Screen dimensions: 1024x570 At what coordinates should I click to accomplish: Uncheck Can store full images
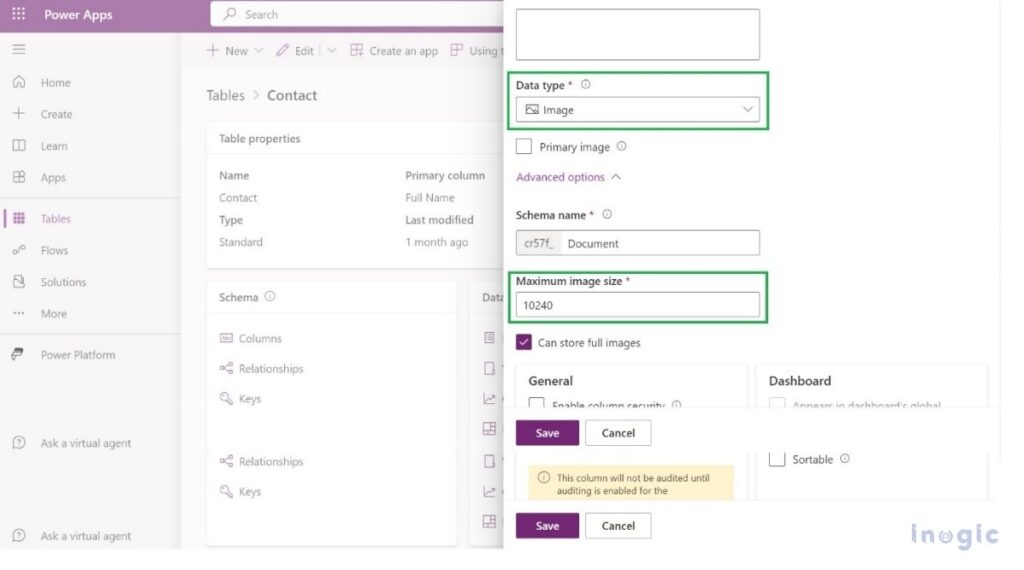pyautogui.click(x=524, y=343)
